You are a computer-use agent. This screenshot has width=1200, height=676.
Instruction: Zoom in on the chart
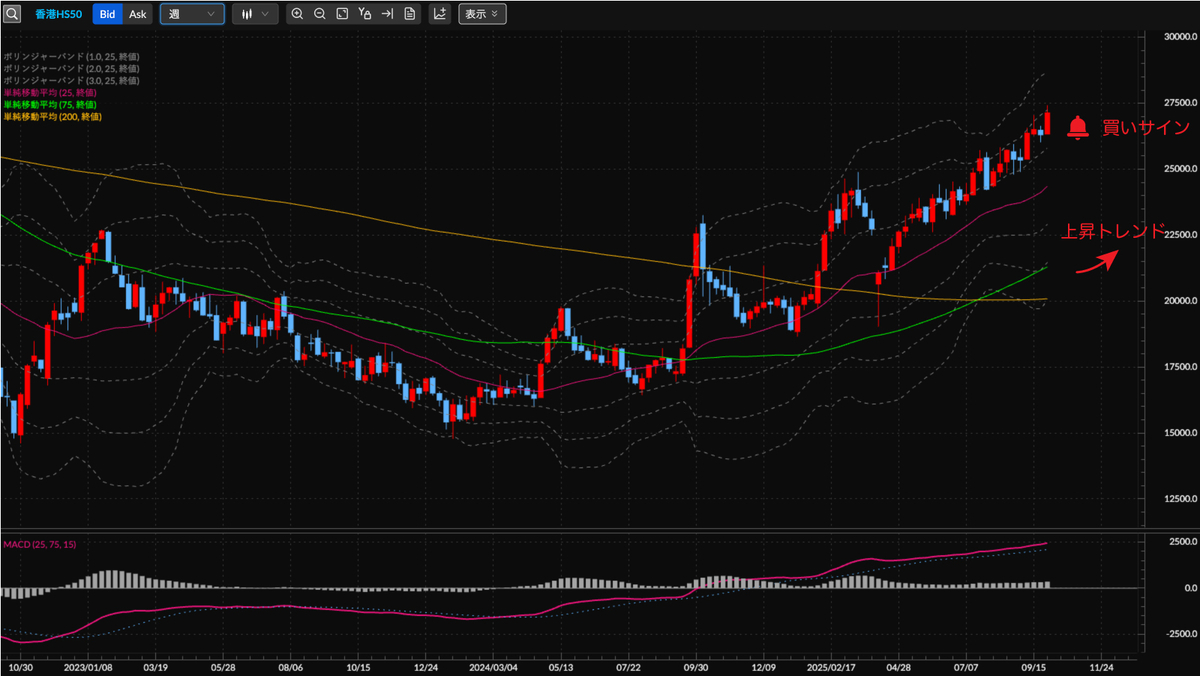297,14
